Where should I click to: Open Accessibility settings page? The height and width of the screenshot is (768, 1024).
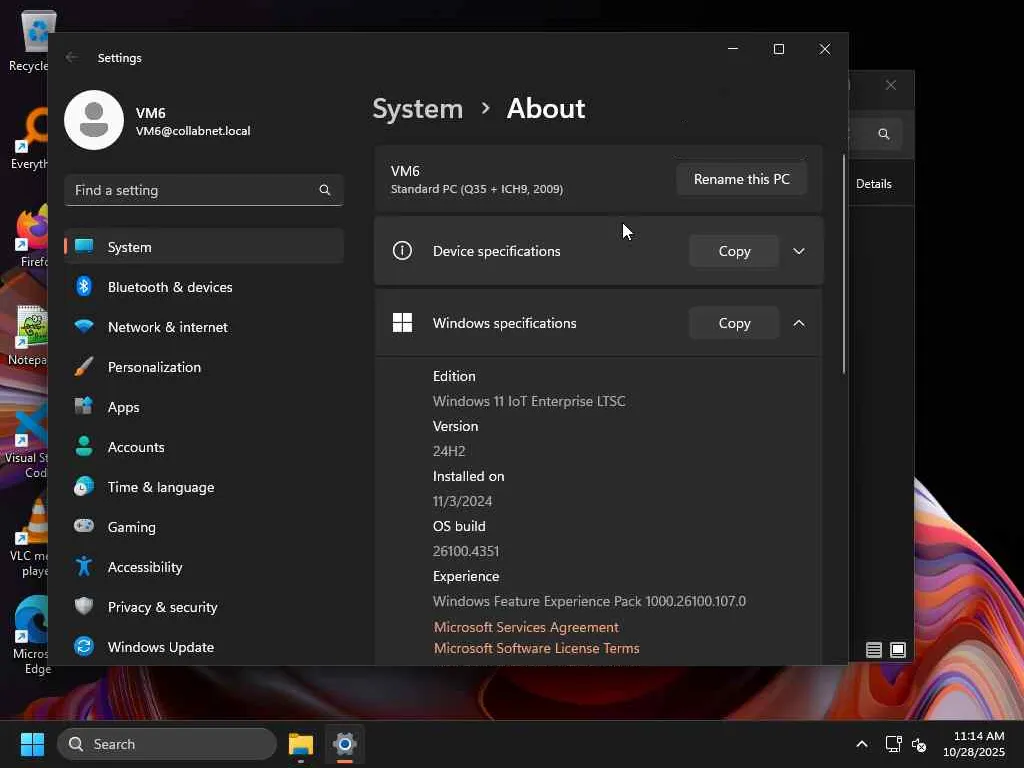click(x=204, y=567)
